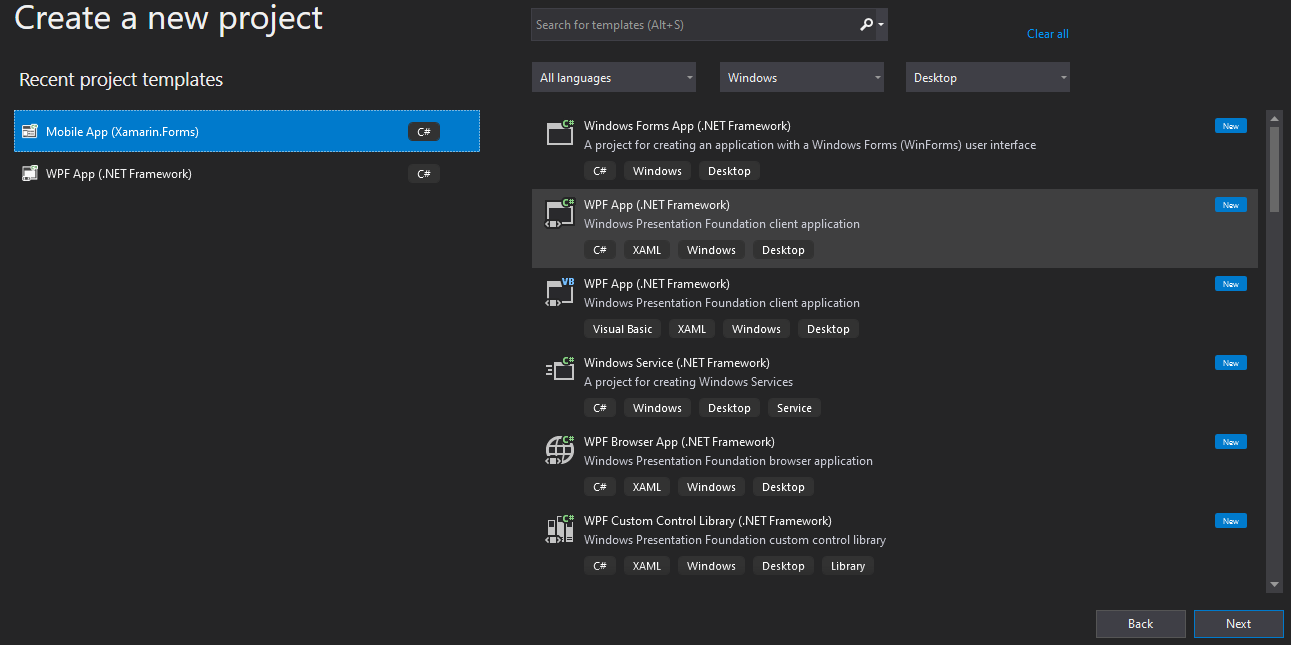Click the C# WPF App template icon
Image resolution: width=1291 pixels, height=645 pixels.
pyautogui.click(x=560, y=213)
